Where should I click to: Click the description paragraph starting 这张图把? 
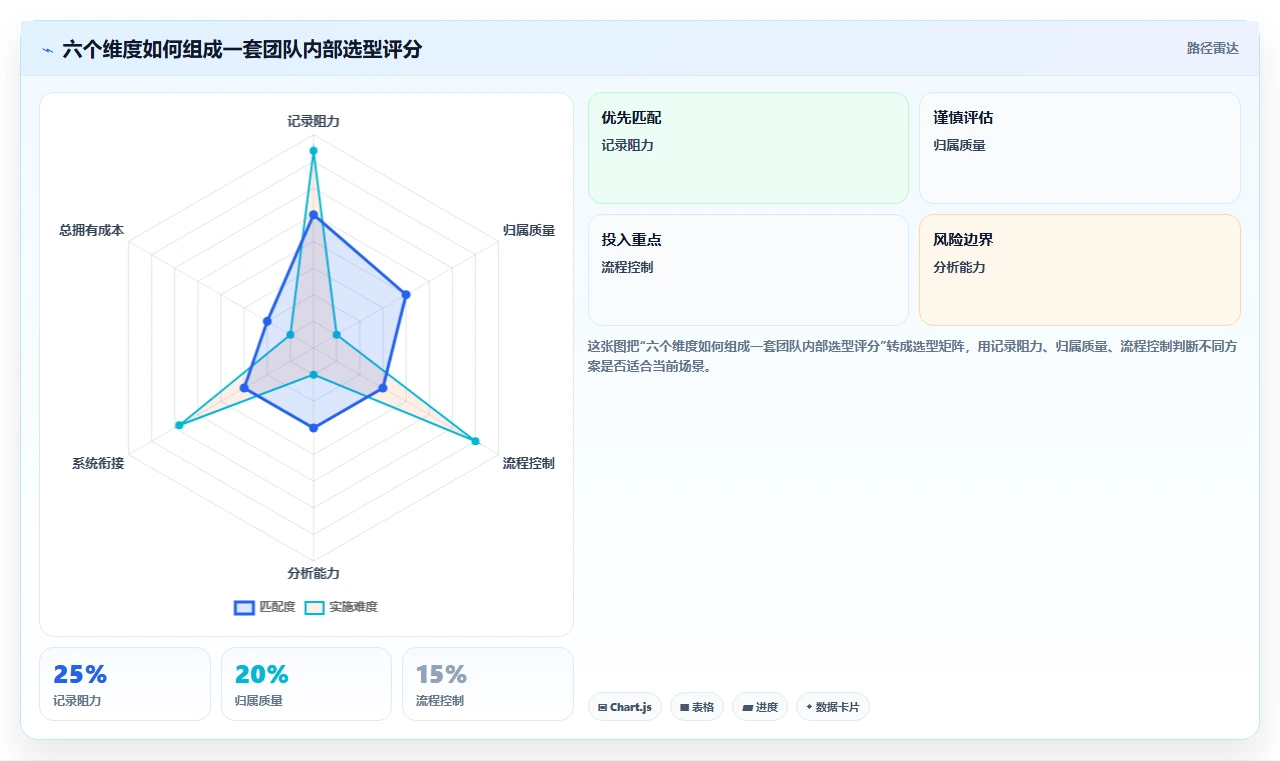point(914,356)
